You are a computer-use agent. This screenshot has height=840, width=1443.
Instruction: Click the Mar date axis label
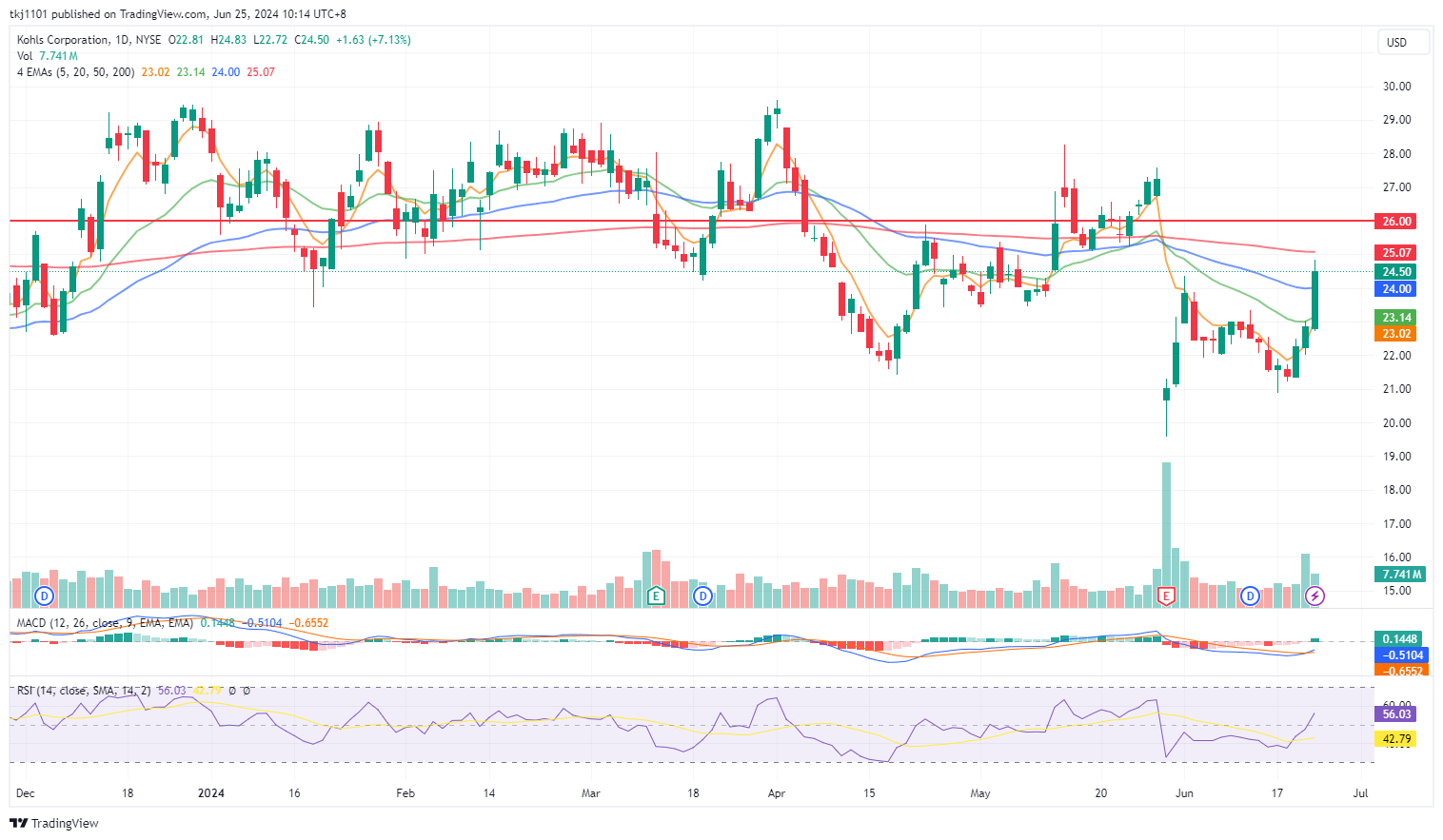[x=591, y=793]
